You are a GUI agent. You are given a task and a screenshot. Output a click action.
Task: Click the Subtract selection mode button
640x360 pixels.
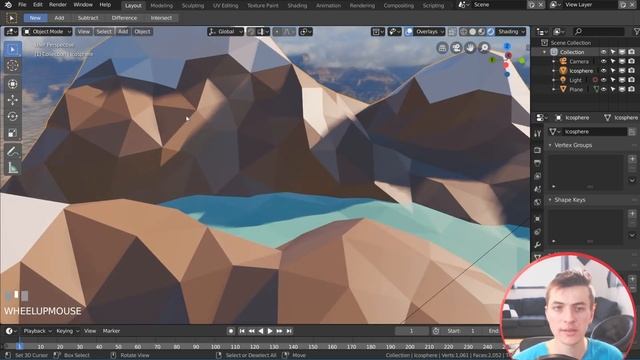[x=88, y=18]
